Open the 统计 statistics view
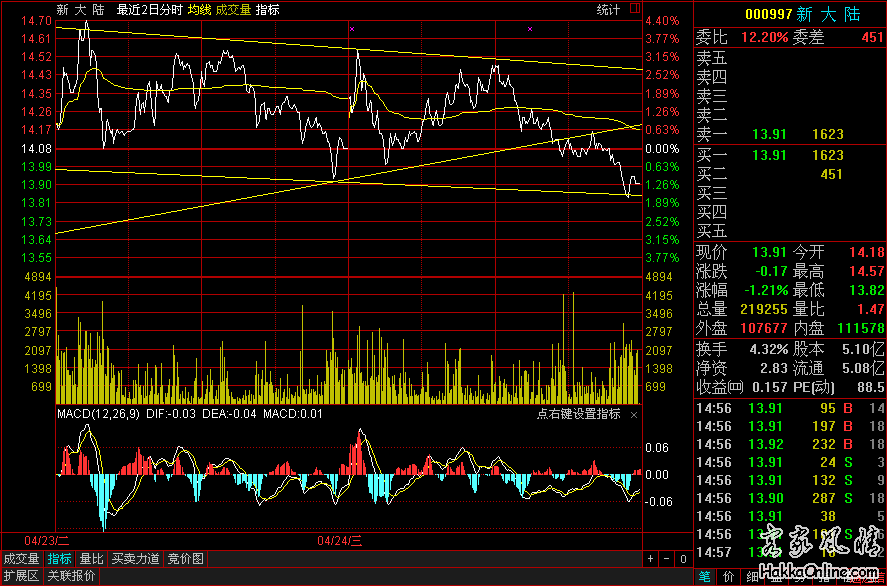Screen dimensions: 887x586 pyautogui.click(x=608, y=9)
